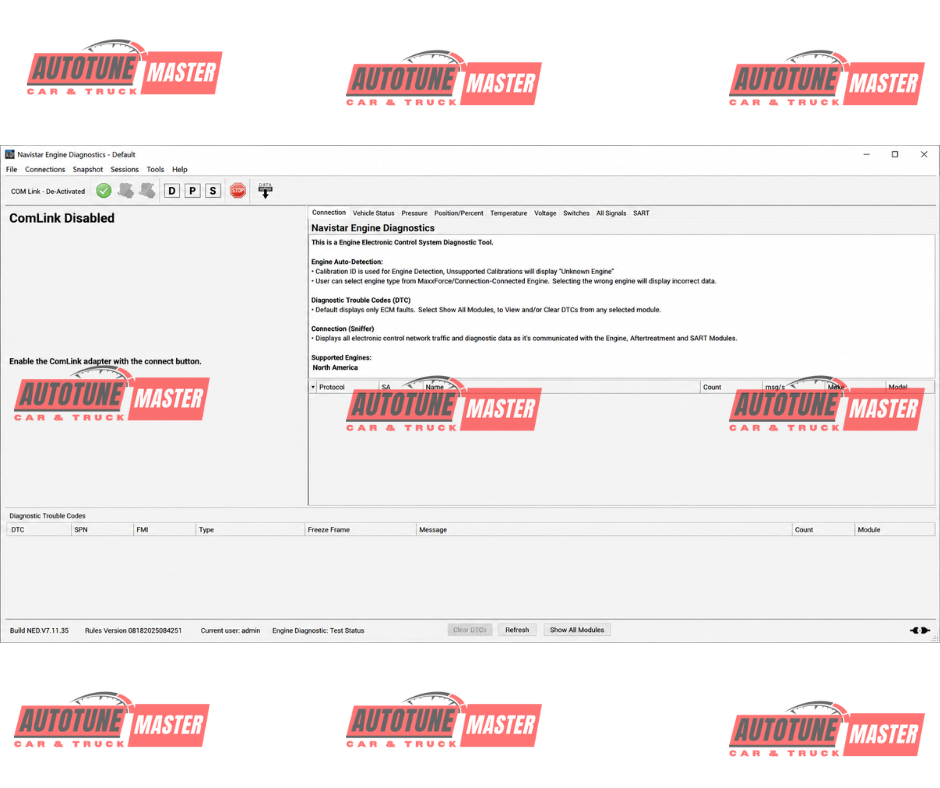
Task: Click the Message column header
Action: tap(604, 530)
